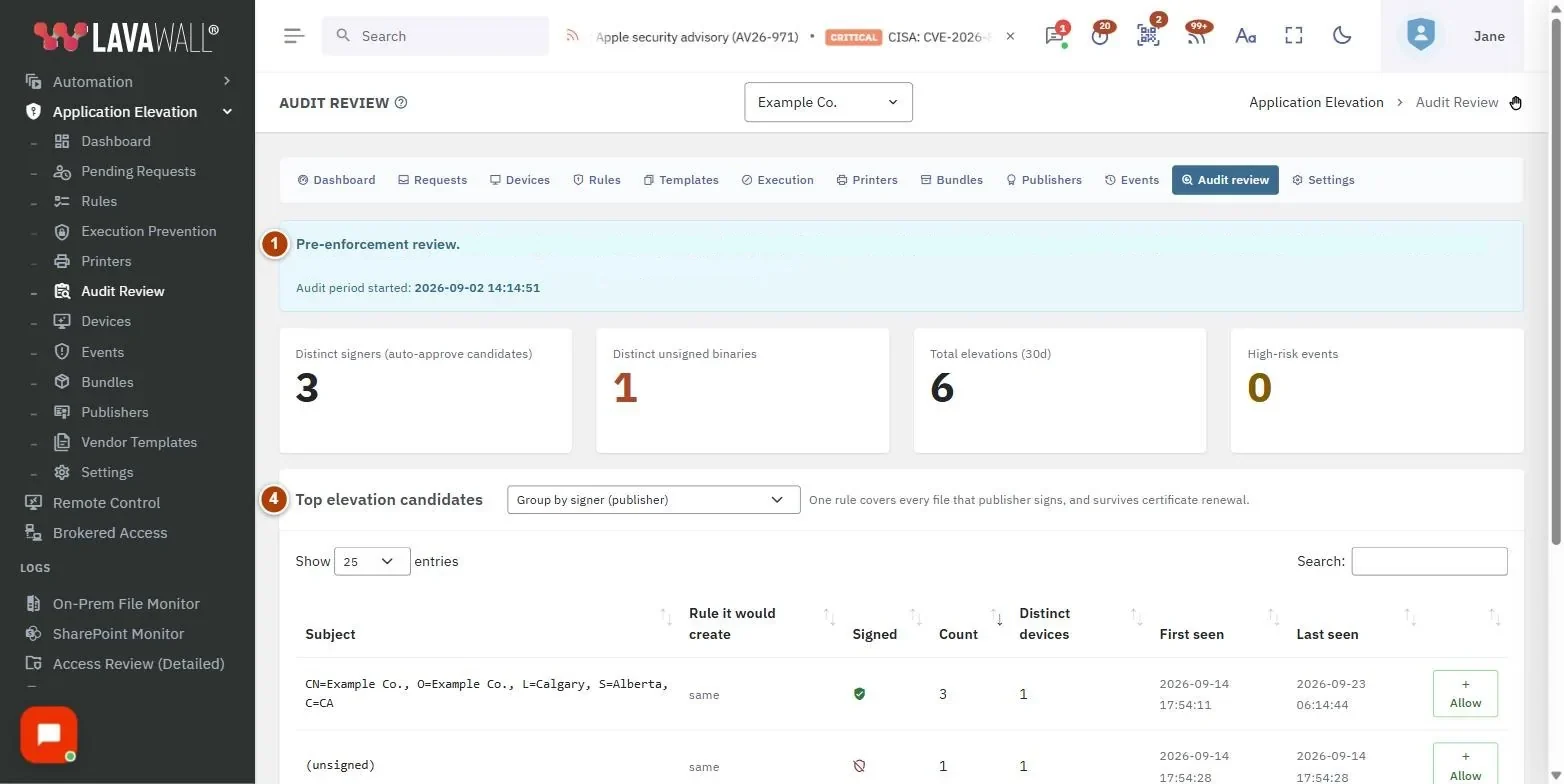Open Execution Prevention in the sidebar

click(149, 231)
